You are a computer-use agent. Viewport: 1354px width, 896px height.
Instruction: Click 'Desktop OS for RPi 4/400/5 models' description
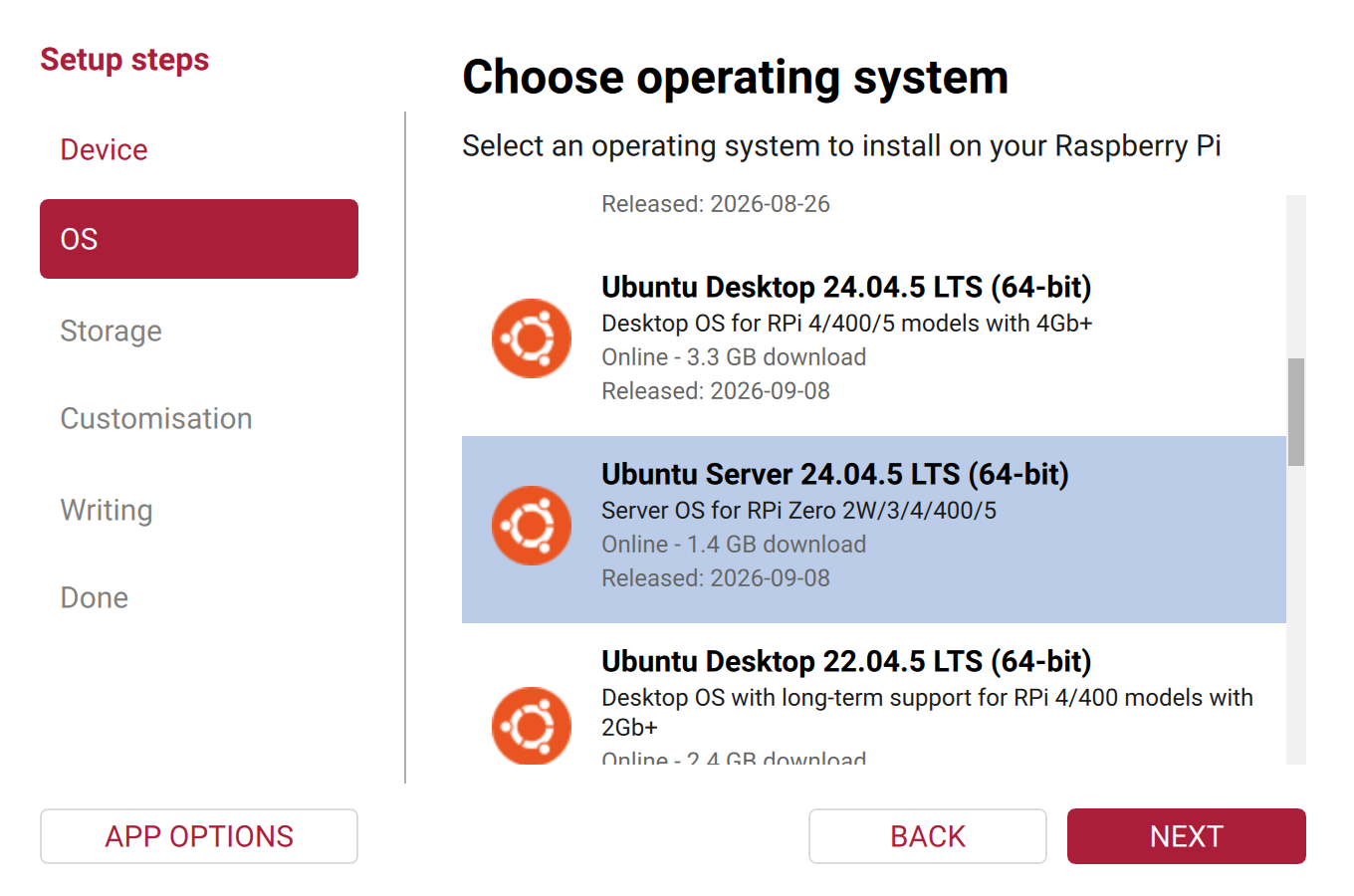(847, 324)
